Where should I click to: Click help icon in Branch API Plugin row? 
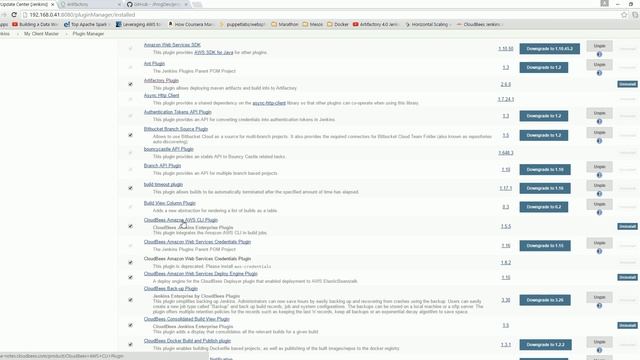coord(599,175)
